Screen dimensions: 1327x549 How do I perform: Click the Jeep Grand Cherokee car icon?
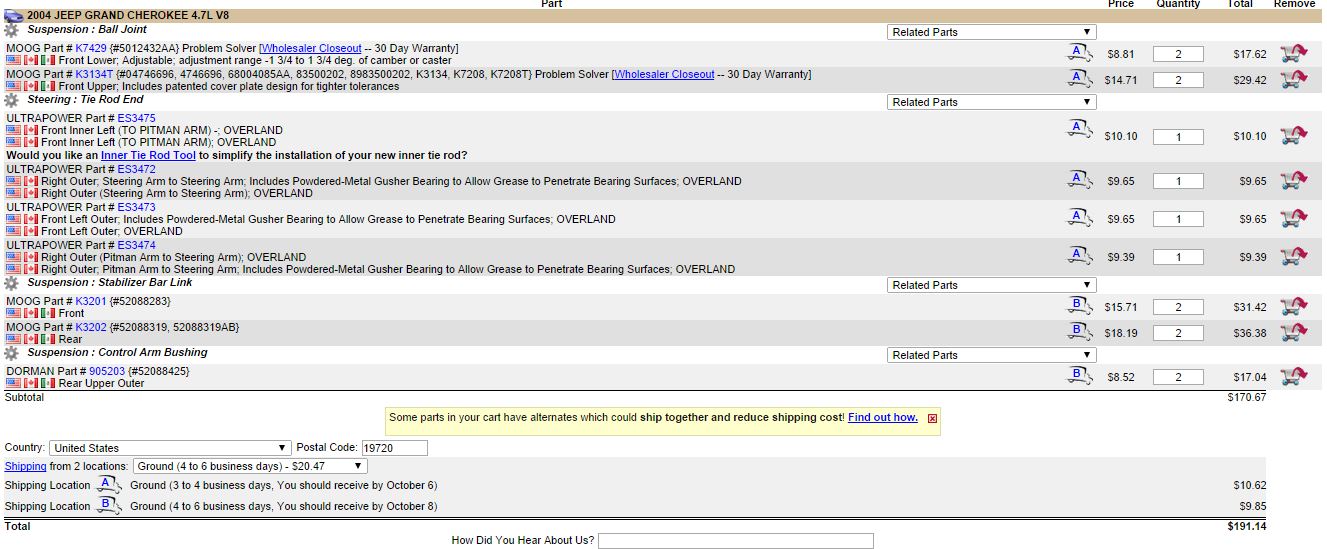tap(13, 16)
